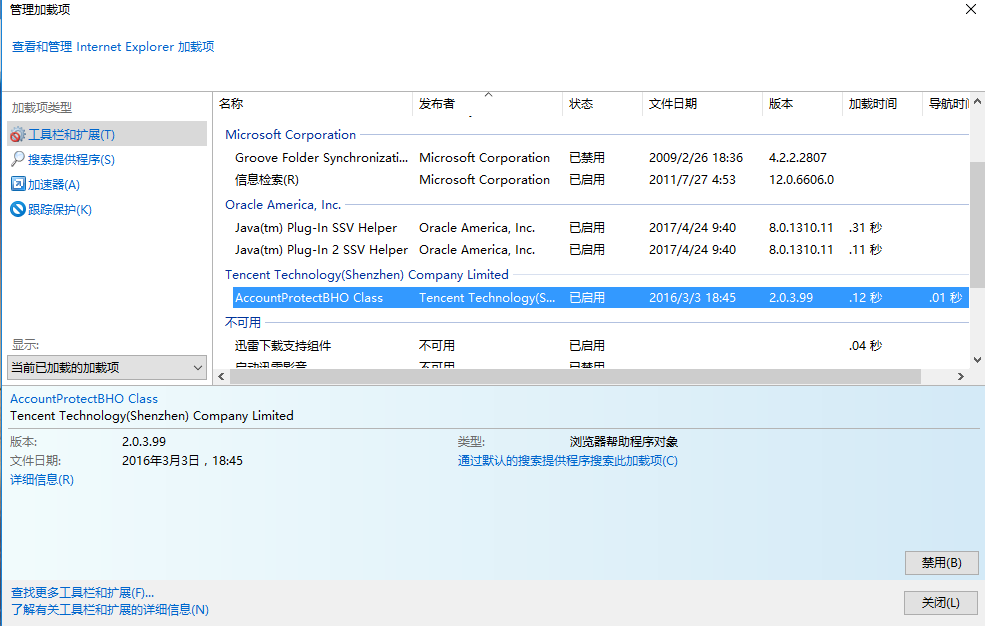The width and height of the screenshot is (985, 626).
Task: Click the vertical scrollbar down arrow
Action: (976, 359)
